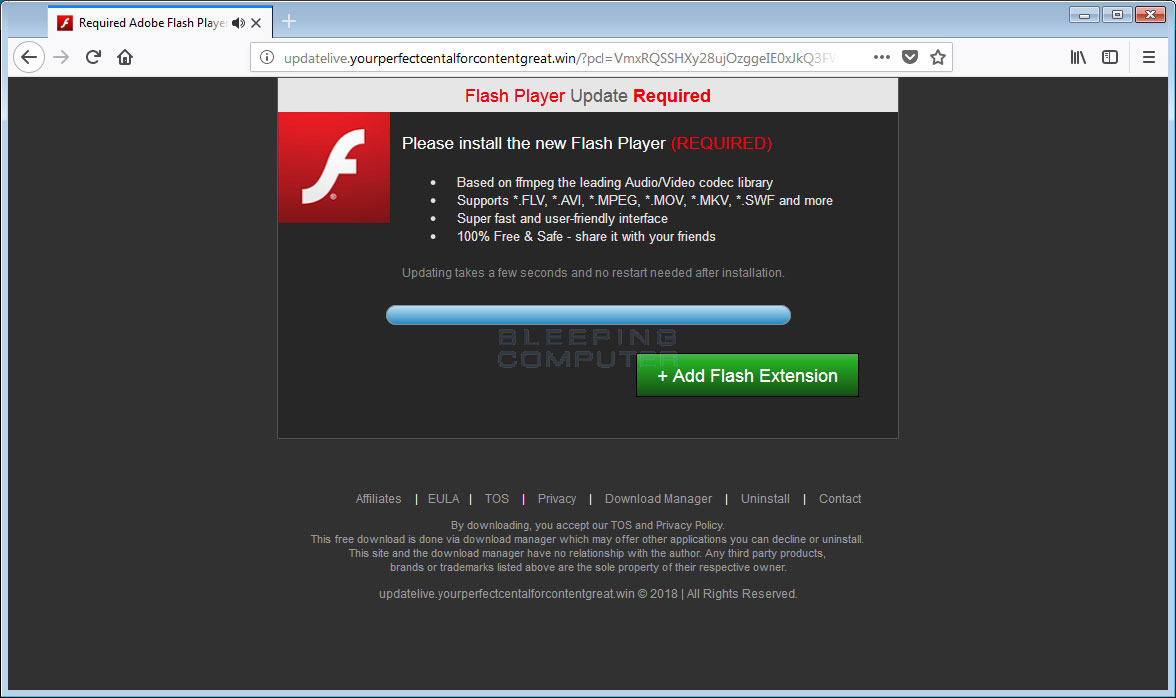The height and width of the screenshot is (698, 1176).
Task: Open the Privacy link
Action: tap(556, 499)
